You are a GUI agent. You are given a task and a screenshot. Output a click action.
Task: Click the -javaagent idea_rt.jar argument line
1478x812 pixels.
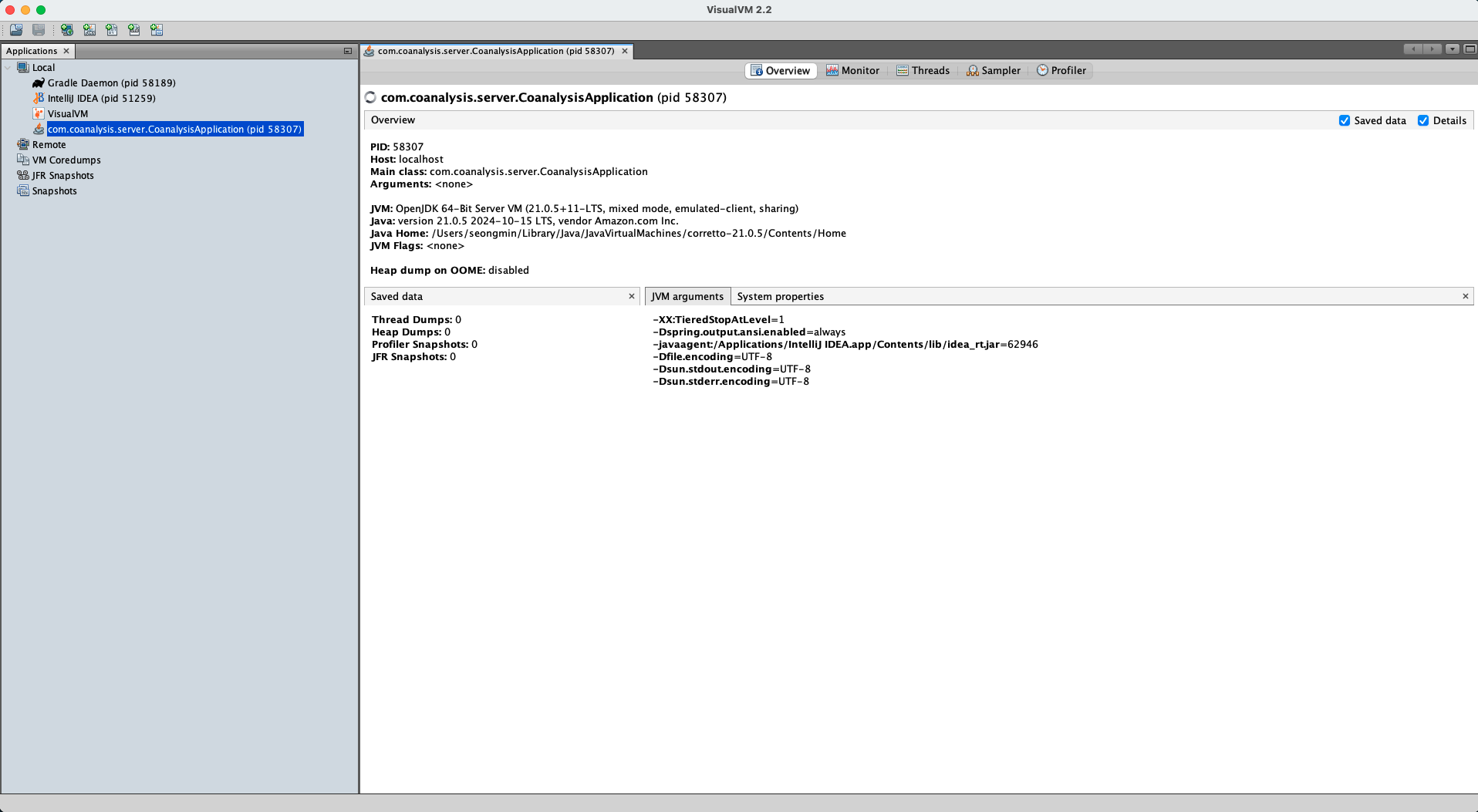point(845,345)
